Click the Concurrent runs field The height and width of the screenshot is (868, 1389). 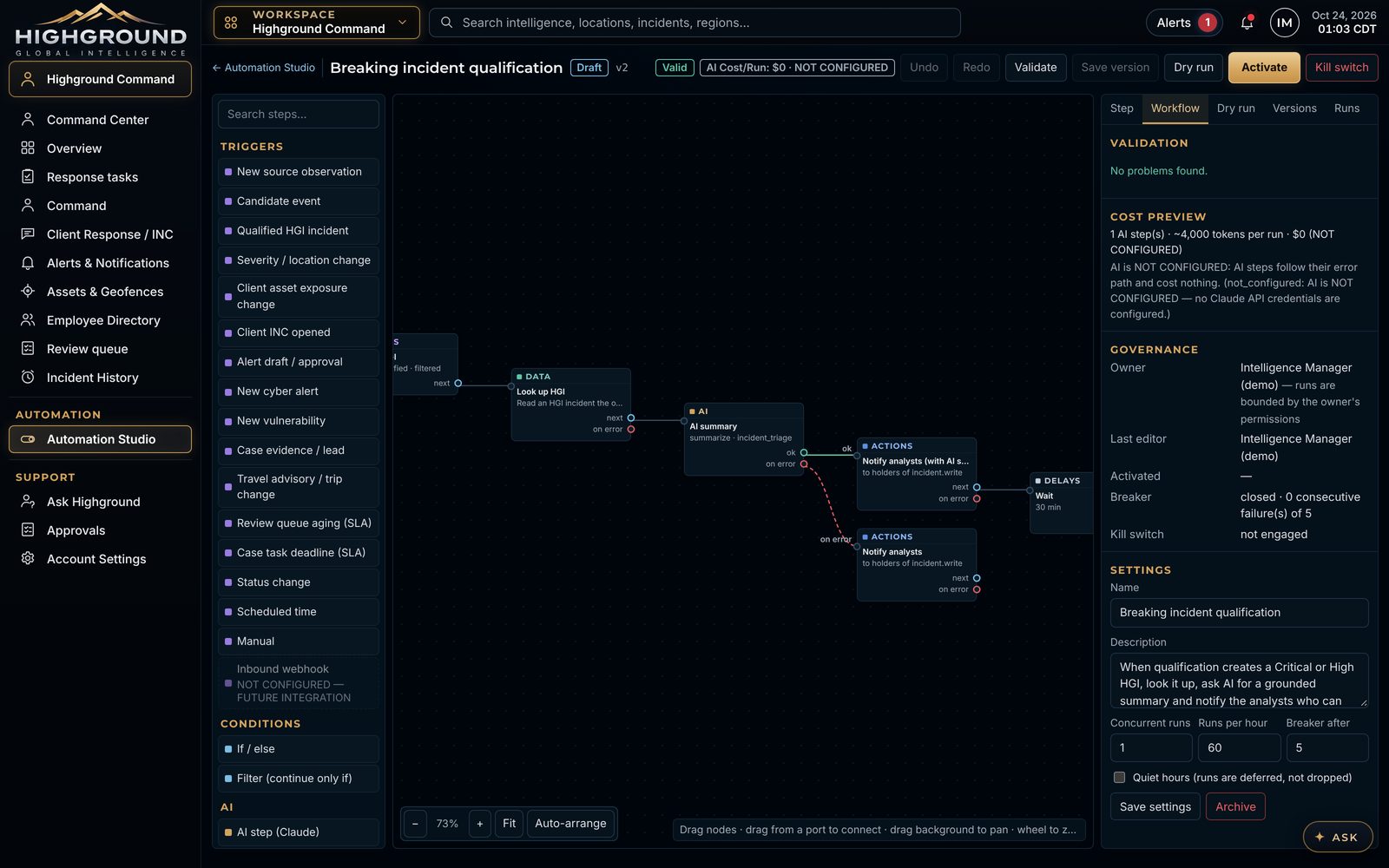[x=1151, y=748]
